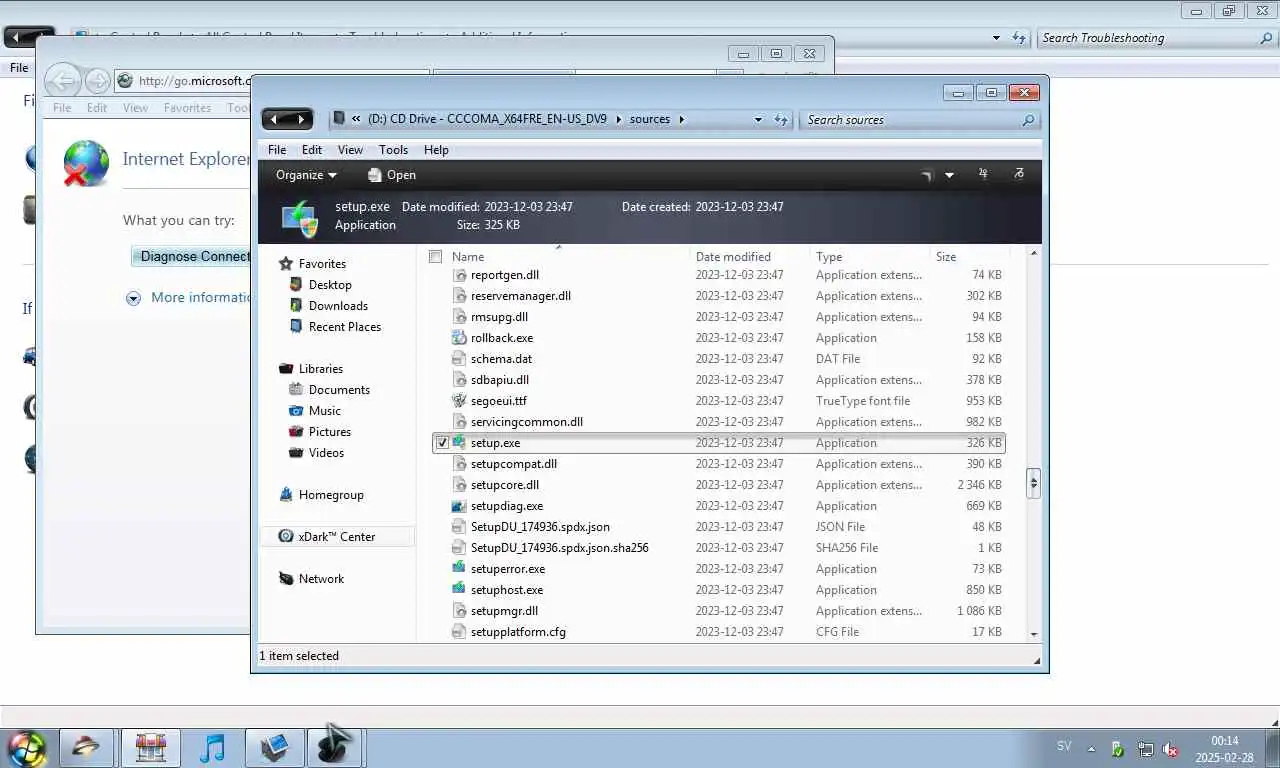Click scroll up arrow in file list
This screenshot has height=768, width=1280.
coord(1034,254)
